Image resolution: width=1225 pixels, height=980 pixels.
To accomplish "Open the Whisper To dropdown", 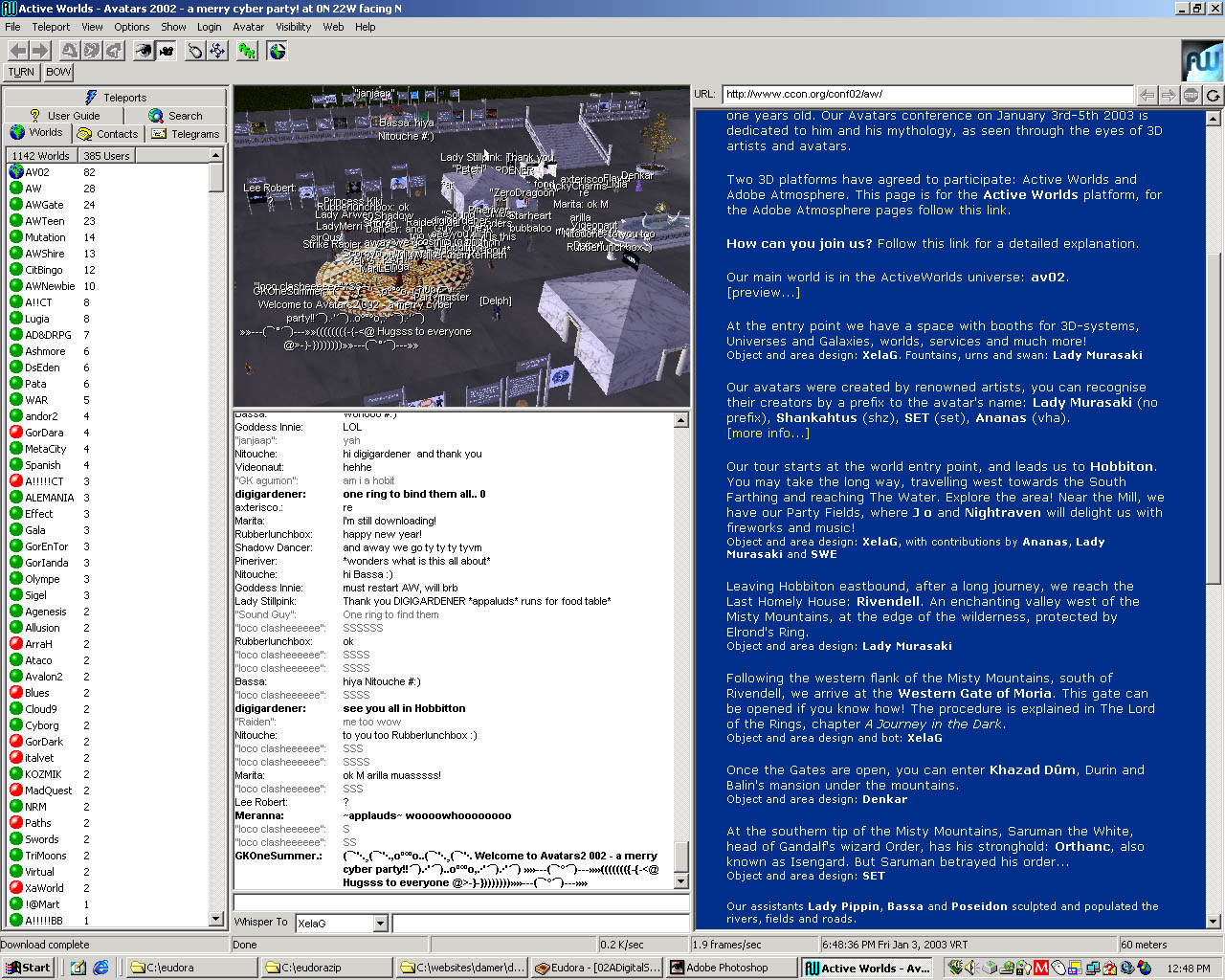I will tap(380, 924).
